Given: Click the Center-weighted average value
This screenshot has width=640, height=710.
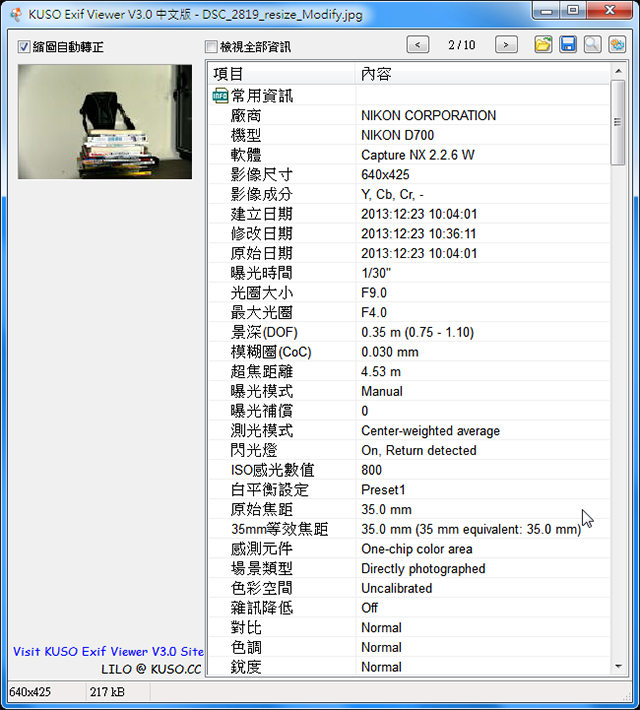Looking at the screenshot, I should pos(430,431).
